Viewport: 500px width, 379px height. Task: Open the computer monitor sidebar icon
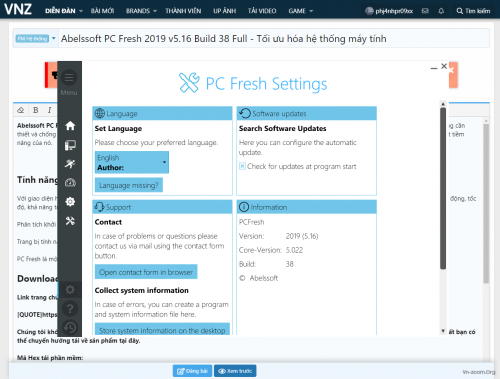[70, 145]
